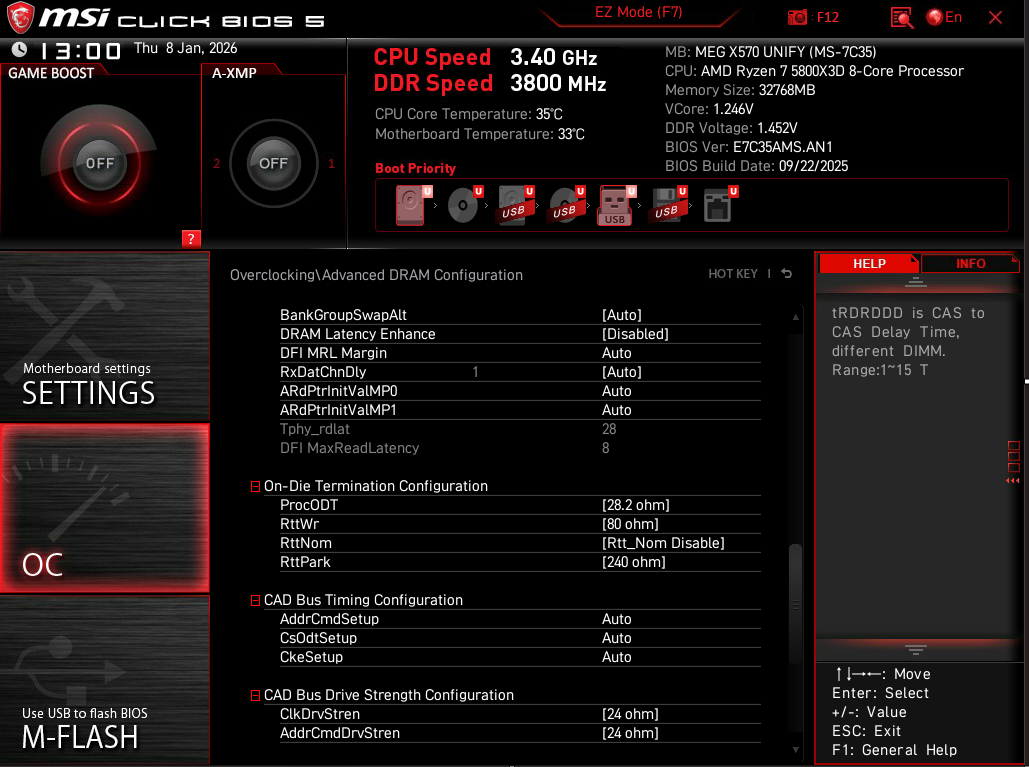Click the settings list scrollbar thumb
Viewport: 1029px width, 767px height.
click(x=795, y=604)
